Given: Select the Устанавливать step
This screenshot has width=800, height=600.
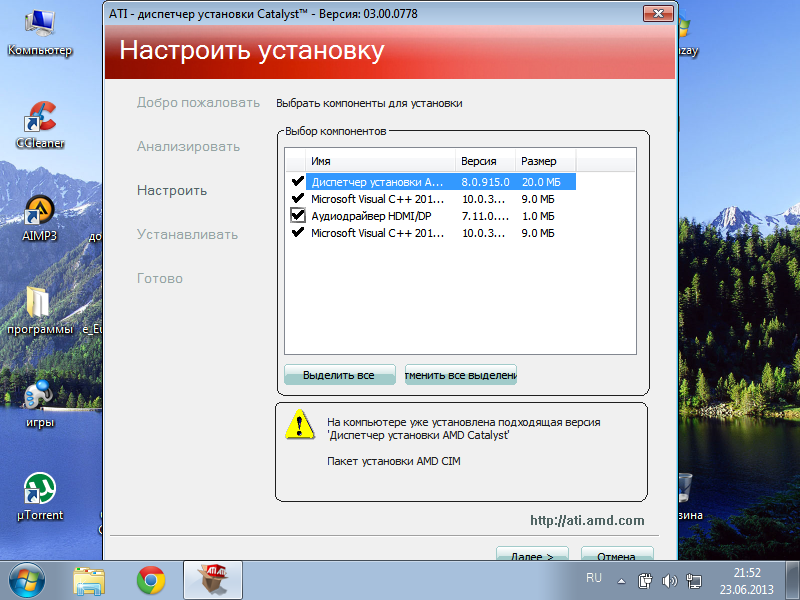Looking at the screenshot, I should (187, 235).
